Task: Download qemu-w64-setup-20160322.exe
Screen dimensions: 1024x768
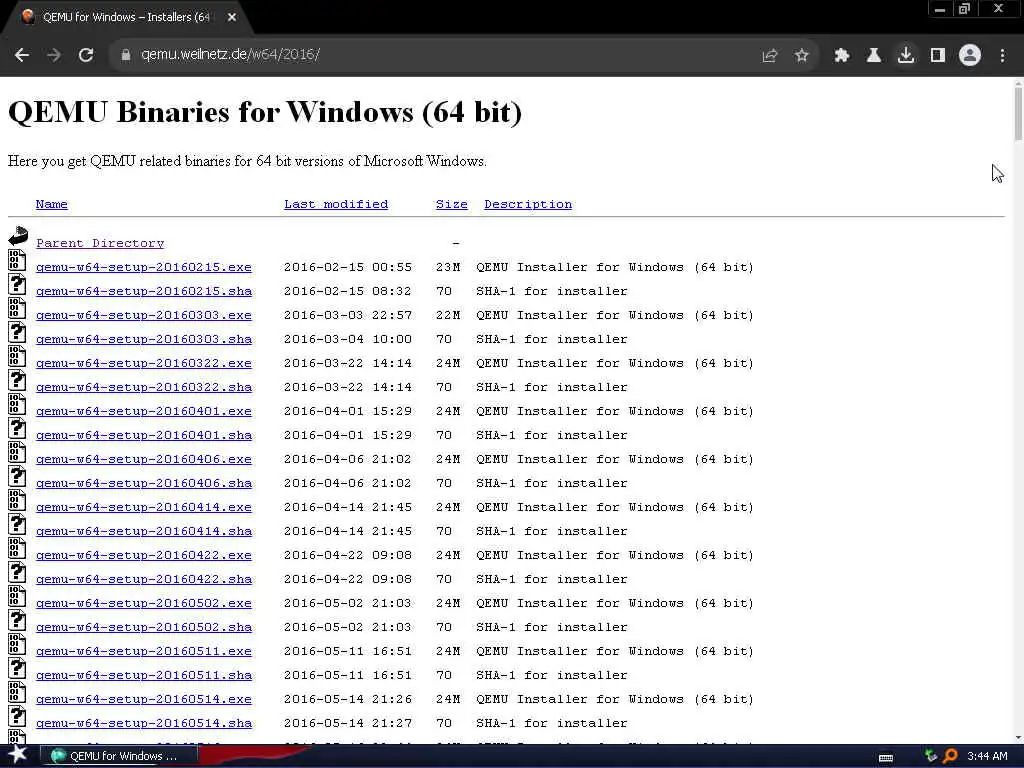Action: [144, 363]
